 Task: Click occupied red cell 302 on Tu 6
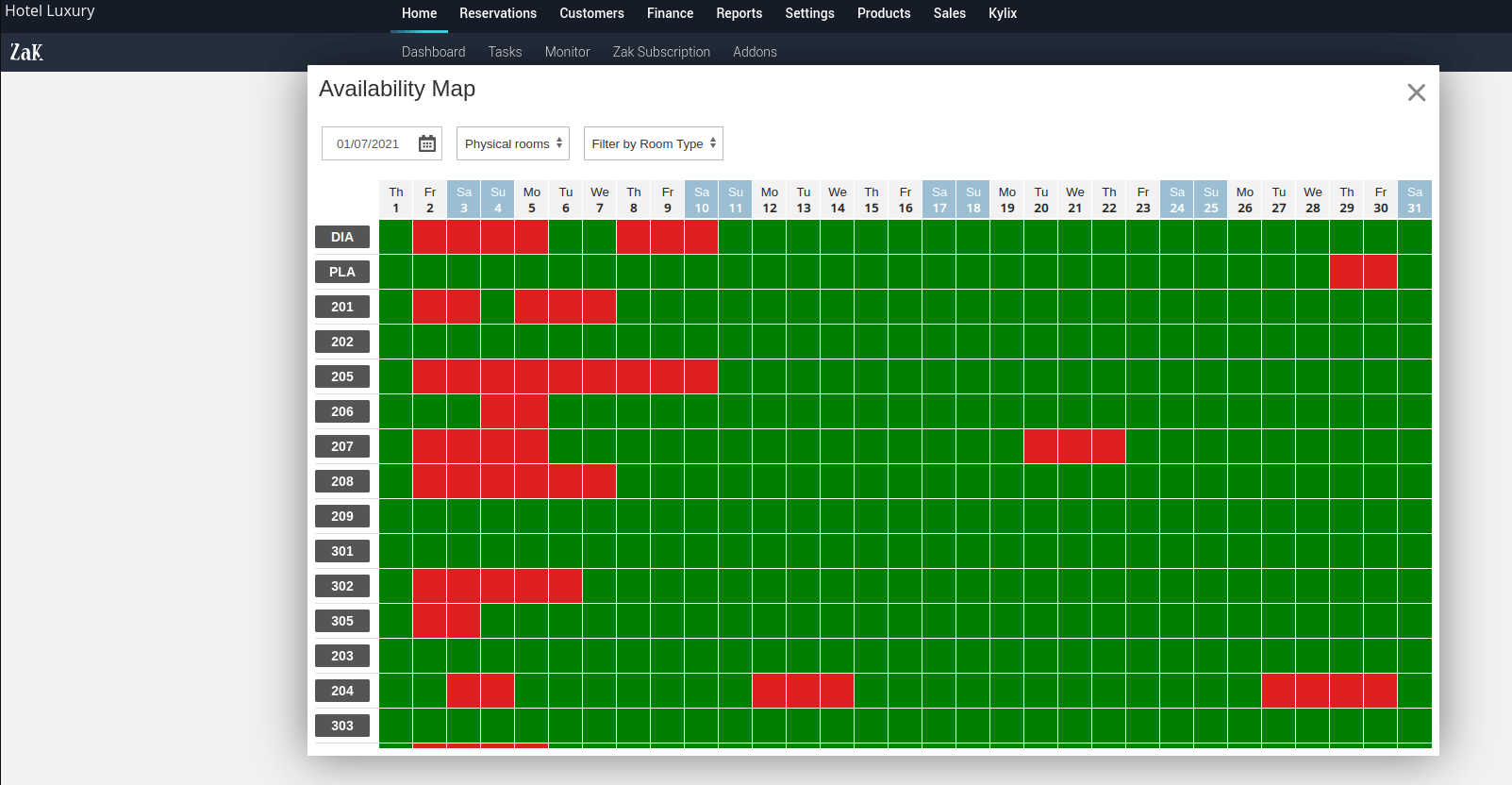click(566, 586)
